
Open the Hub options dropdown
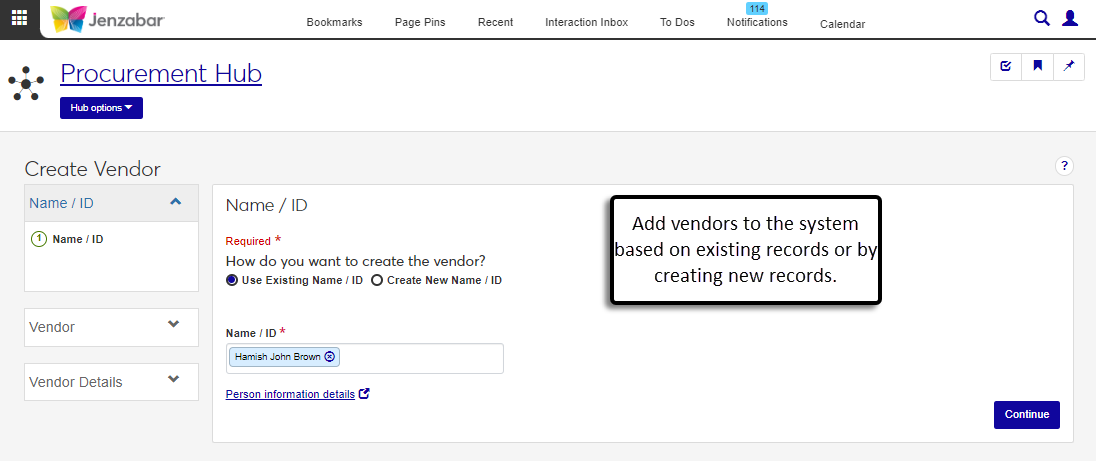tap(101, 108)
